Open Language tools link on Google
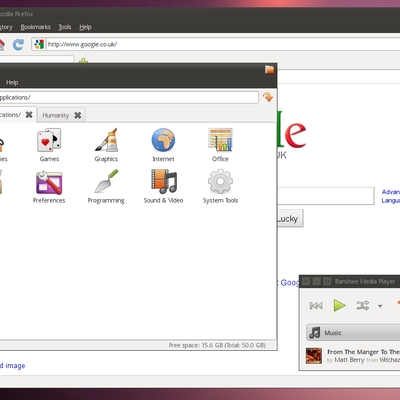The height and width of the screenshot is (400, 400). click(391, 200)
